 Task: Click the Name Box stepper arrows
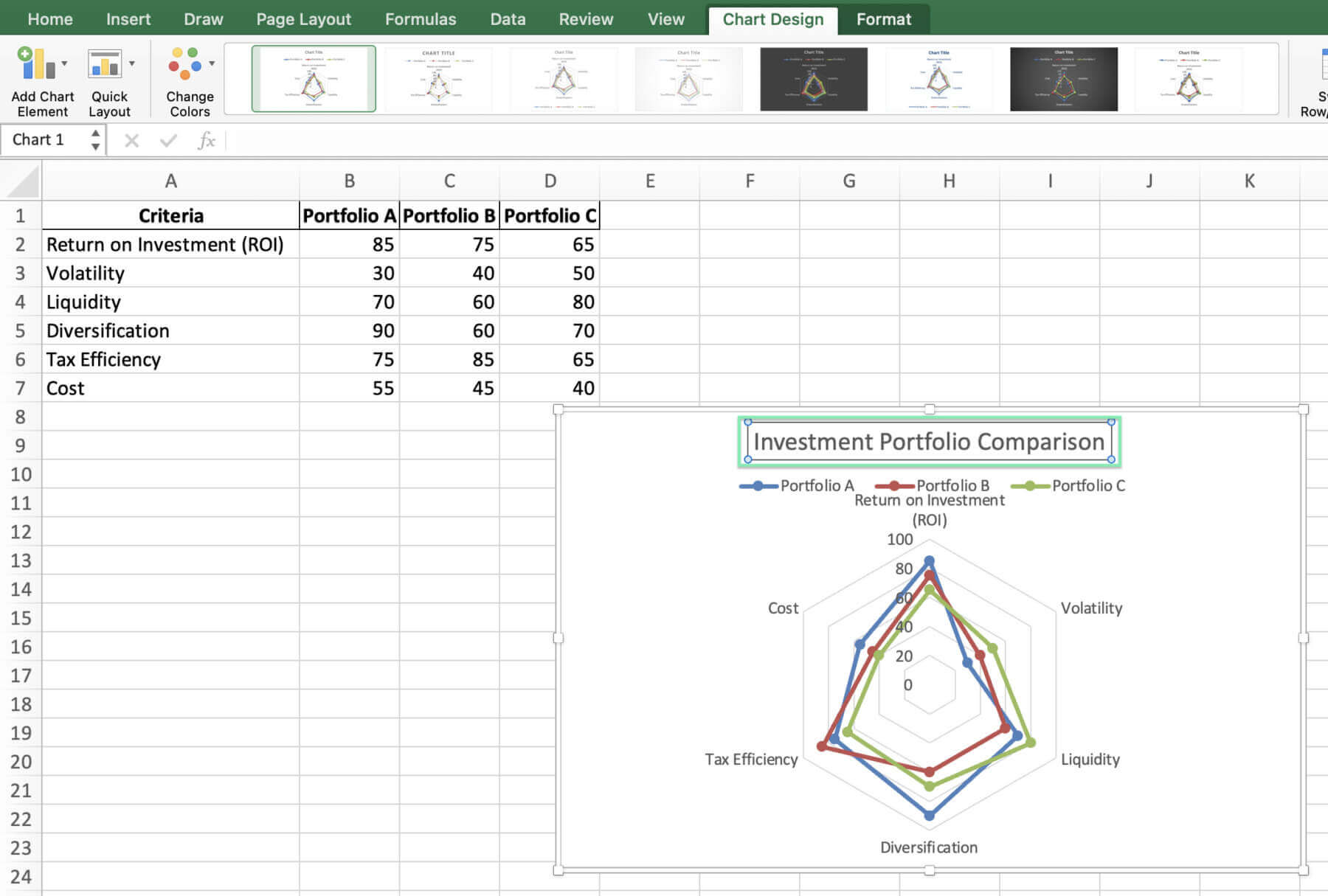click(x=95, y=139)
